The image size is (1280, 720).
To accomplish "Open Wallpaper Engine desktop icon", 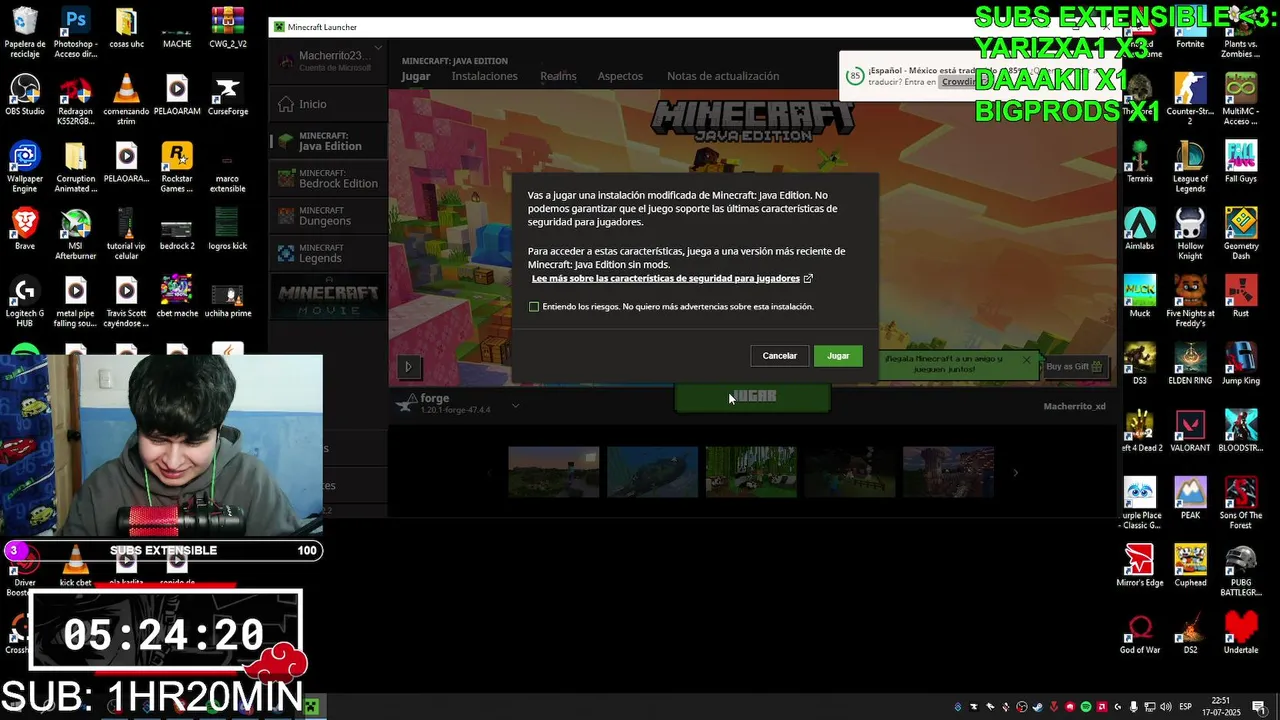I will 25,167.
